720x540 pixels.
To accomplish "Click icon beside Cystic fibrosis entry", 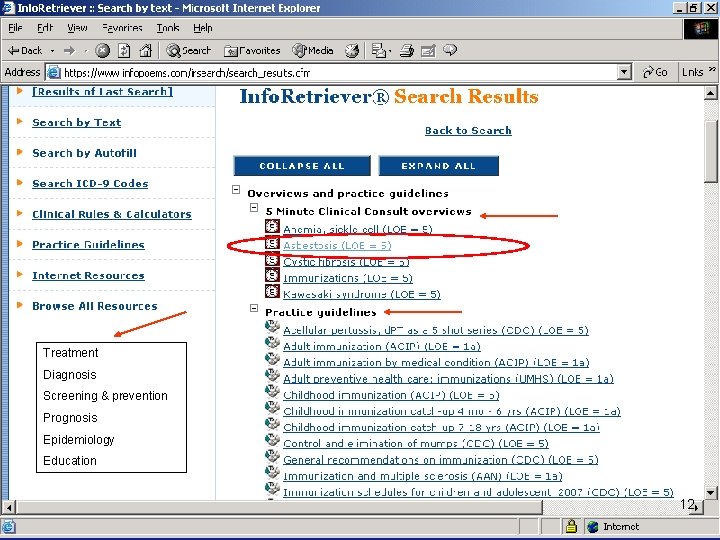I will pos(272,259).
